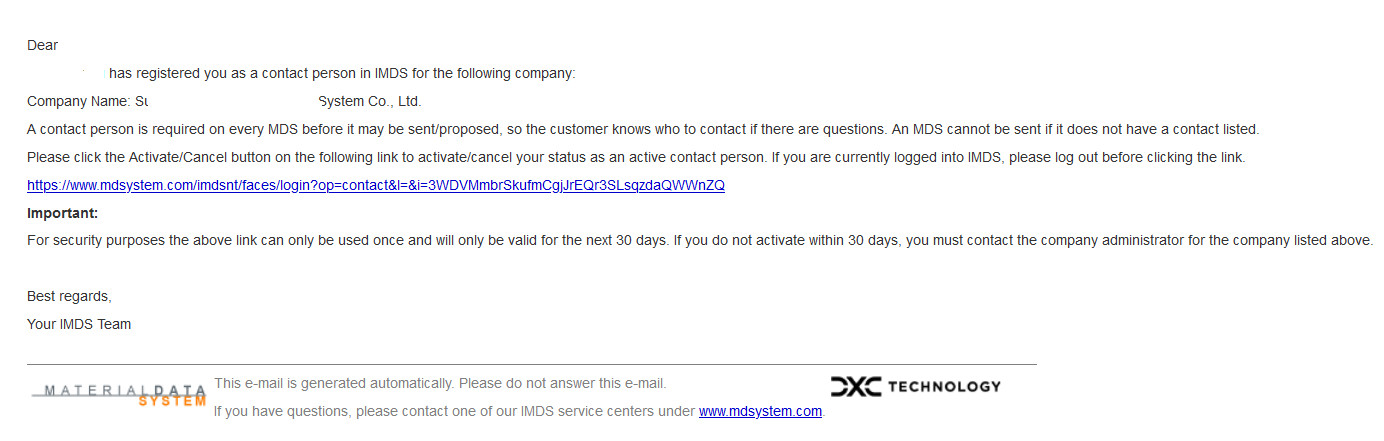Click the Company Name line text

pyautogui.click(x=224, y=101)
